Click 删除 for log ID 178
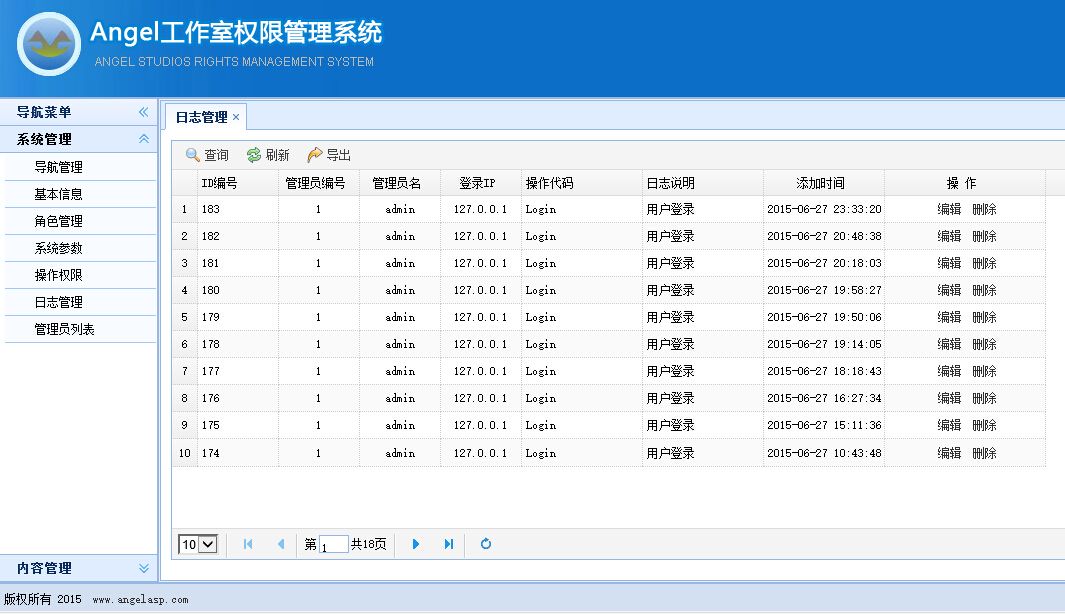The width and height of the screenshot is (1065, 614). coord(984,344)
